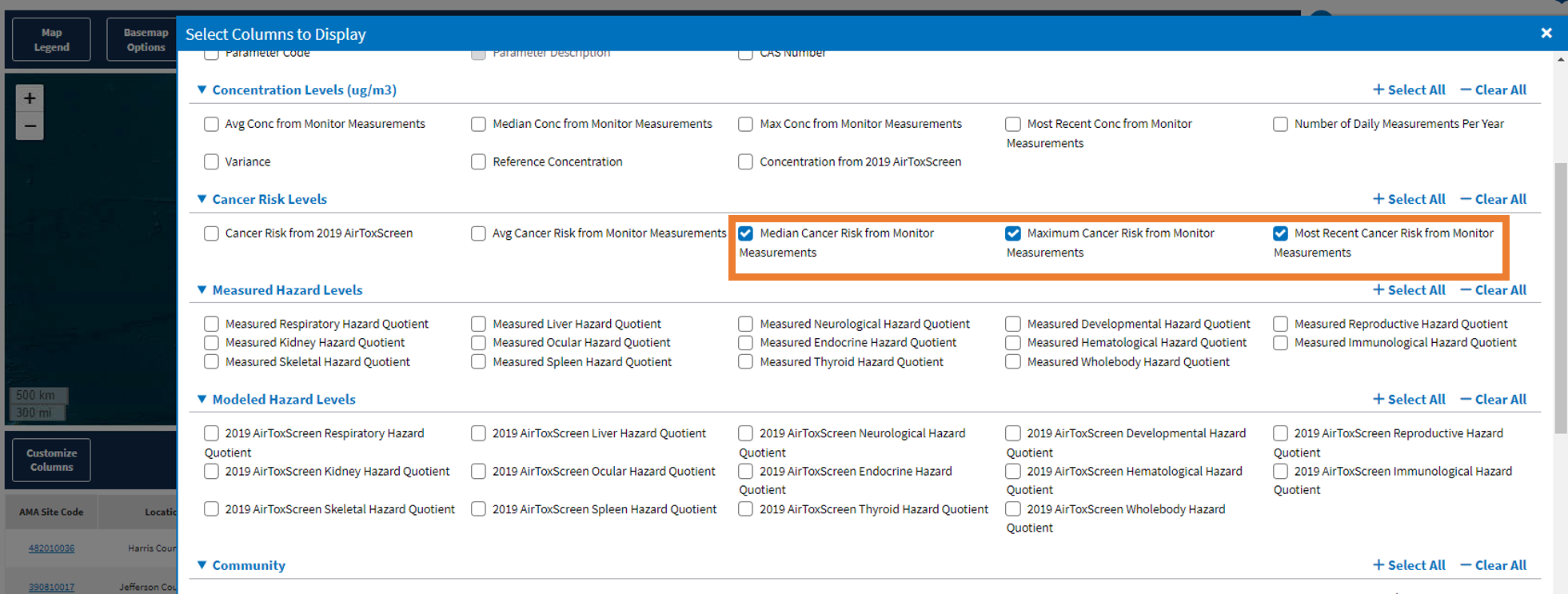Screen dimensions: 1568x594
Task: Check Measured Skeletal Hazard Quotient
Action: tap(211, 361)
